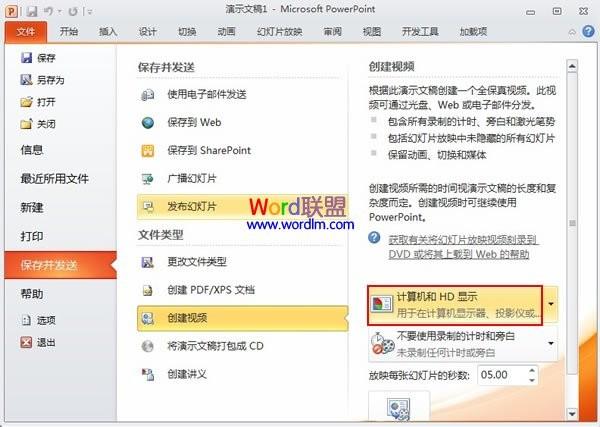Image resolution: width=600 pixels, height=427 pixels.
Task: Select Send Using E-mail icon
Action: tap(147, 95)
